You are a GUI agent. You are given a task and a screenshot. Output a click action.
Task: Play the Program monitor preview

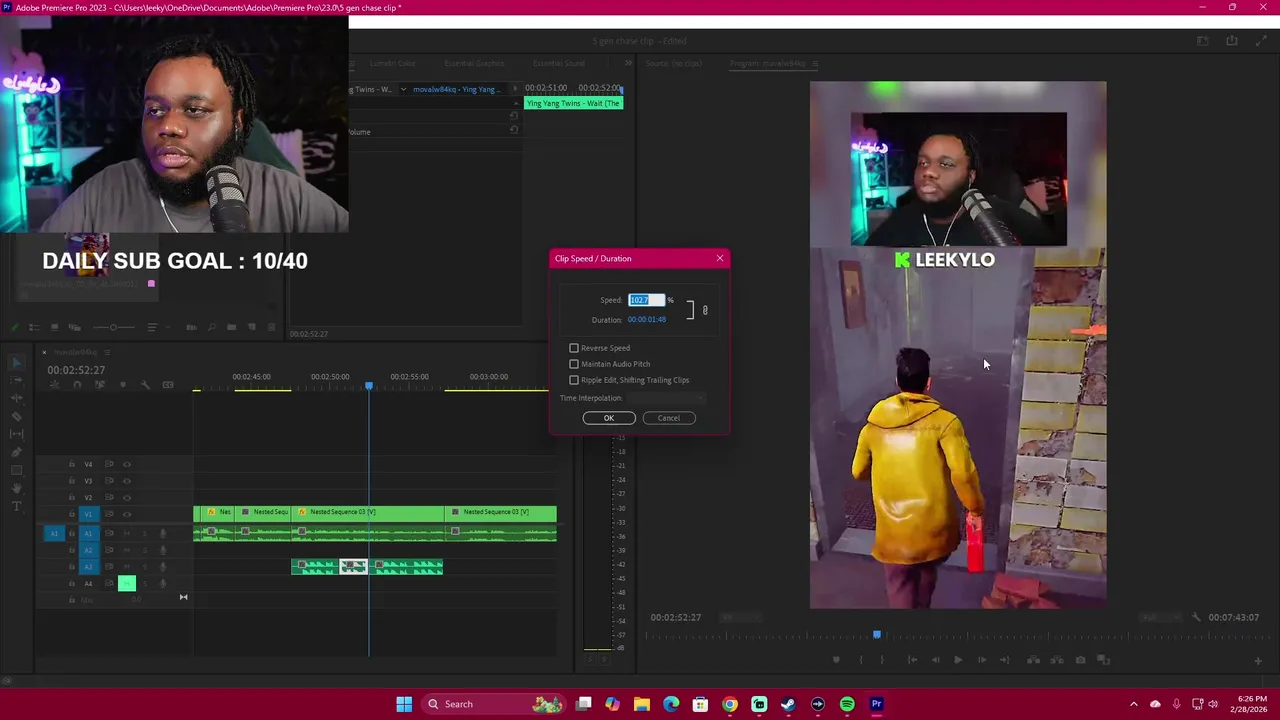point(958,660)
